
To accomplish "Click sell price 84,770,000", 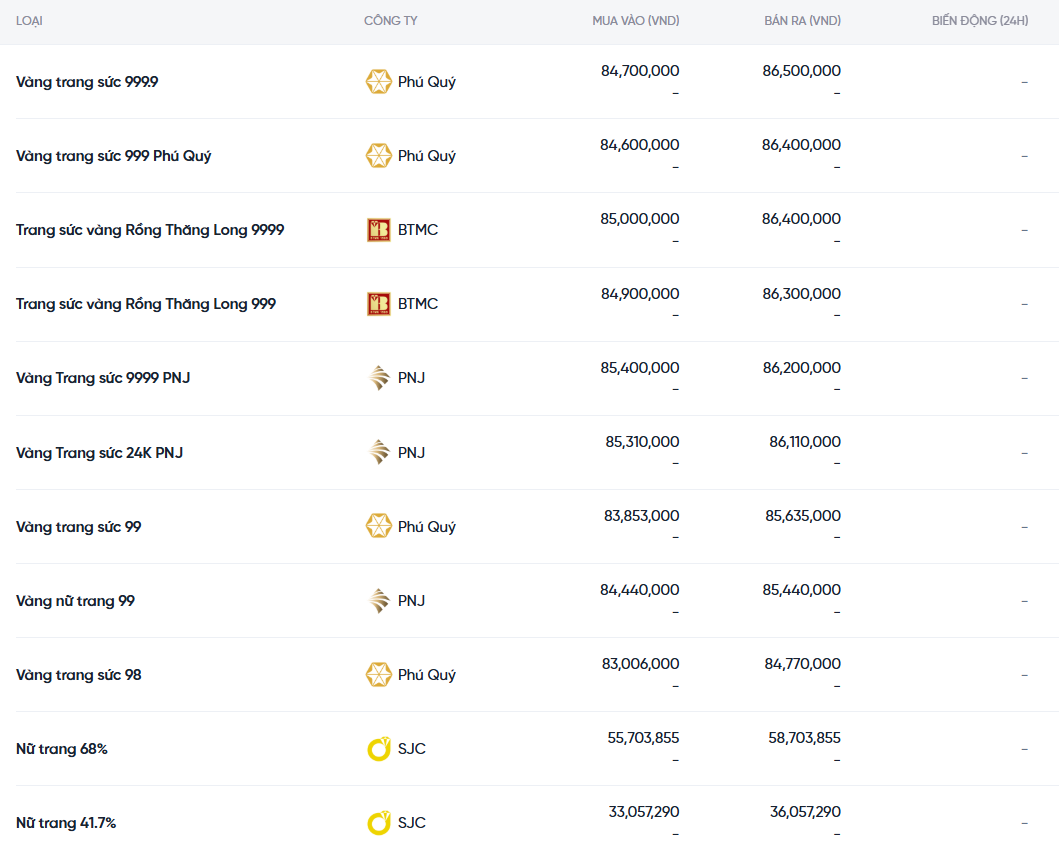I will [802, 665].
